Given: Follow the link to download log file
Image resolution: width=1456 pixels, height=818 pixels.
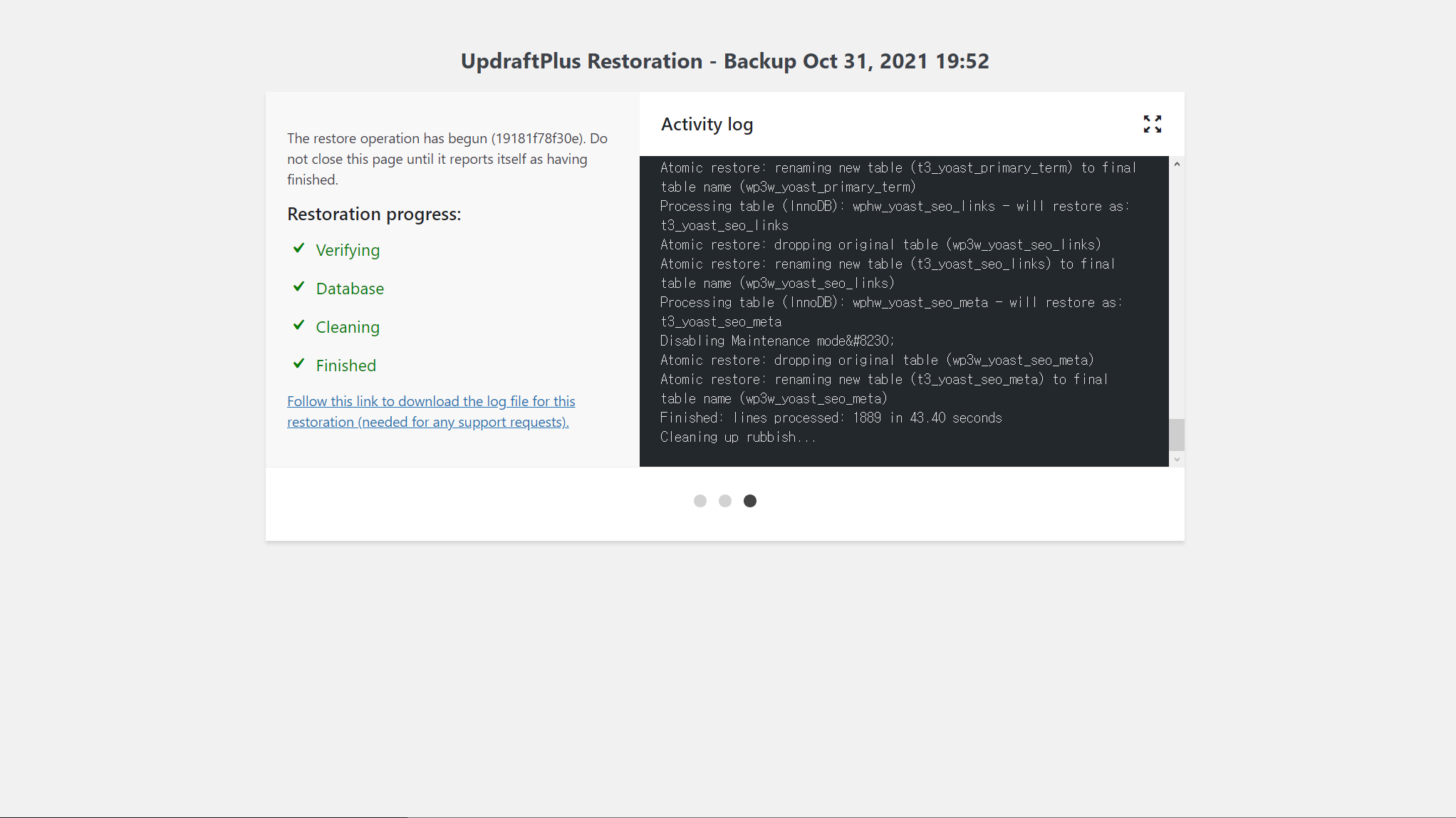Looking at the screenshot, I should coord(430,411).
